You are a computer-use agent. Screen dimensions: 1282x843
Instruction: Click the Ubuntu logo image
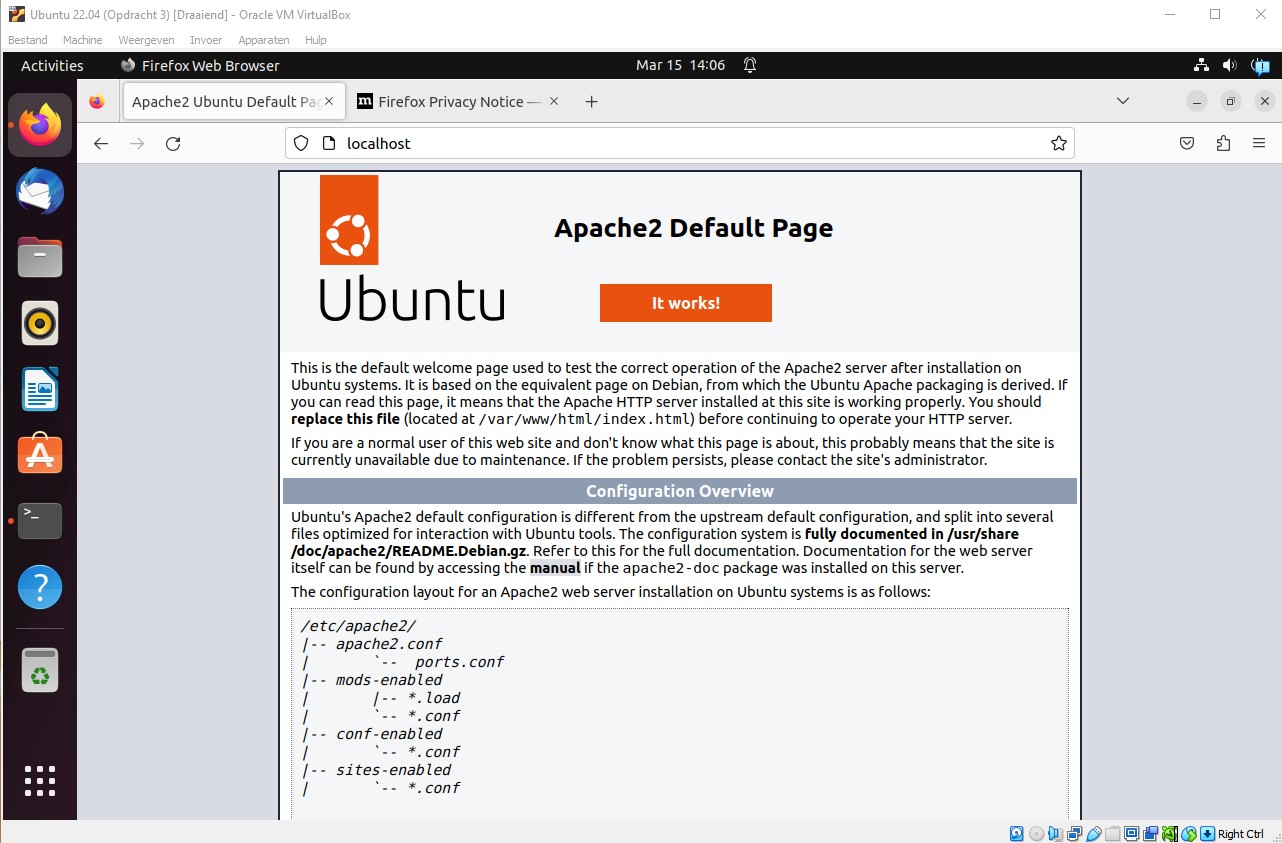411,248
